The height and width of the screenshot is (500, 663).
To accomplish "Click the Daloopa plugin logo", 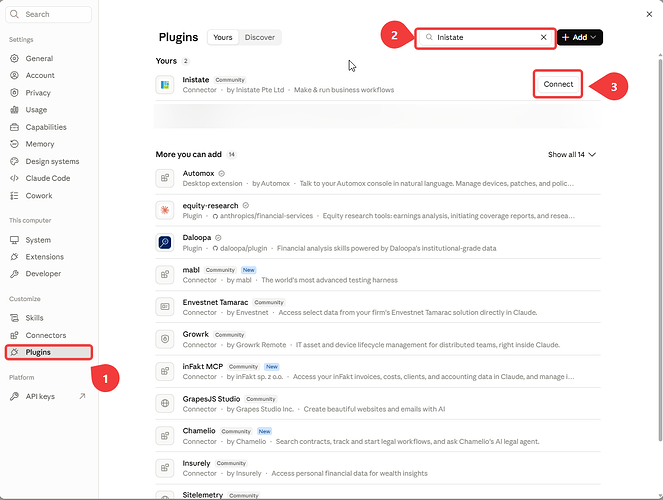I will point(165,242).
